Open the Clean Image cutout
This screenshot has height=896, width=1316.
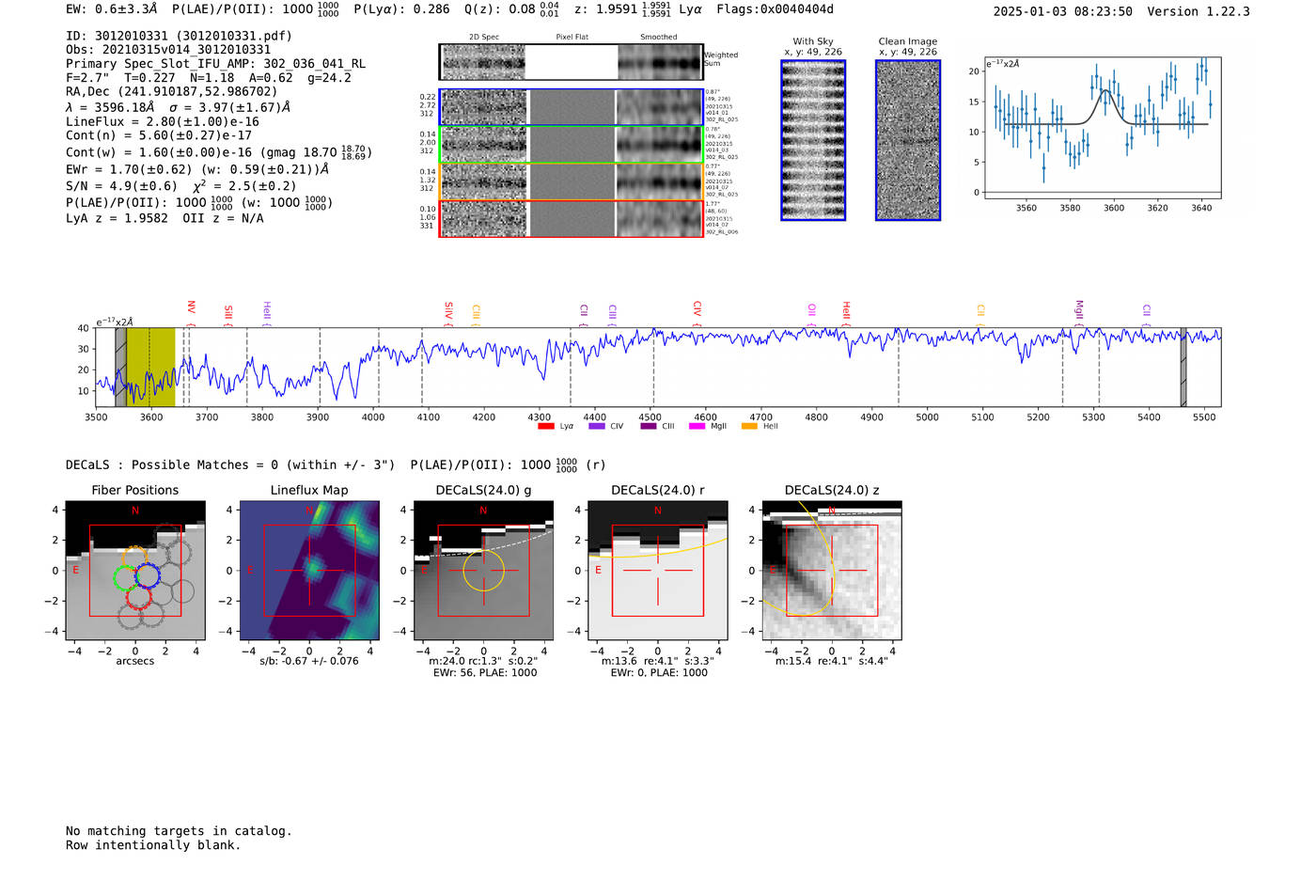908,140
